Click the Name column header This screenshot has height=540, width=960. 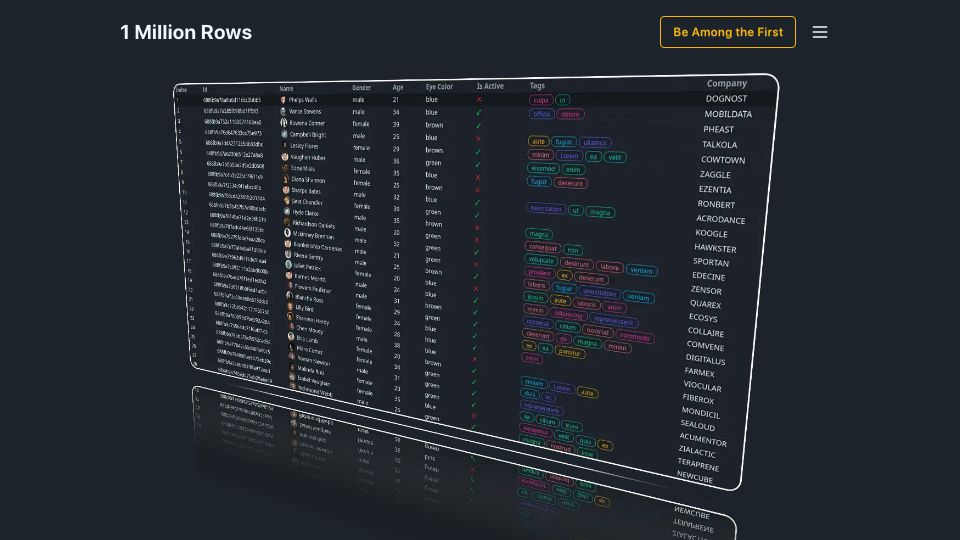(287, 89)
